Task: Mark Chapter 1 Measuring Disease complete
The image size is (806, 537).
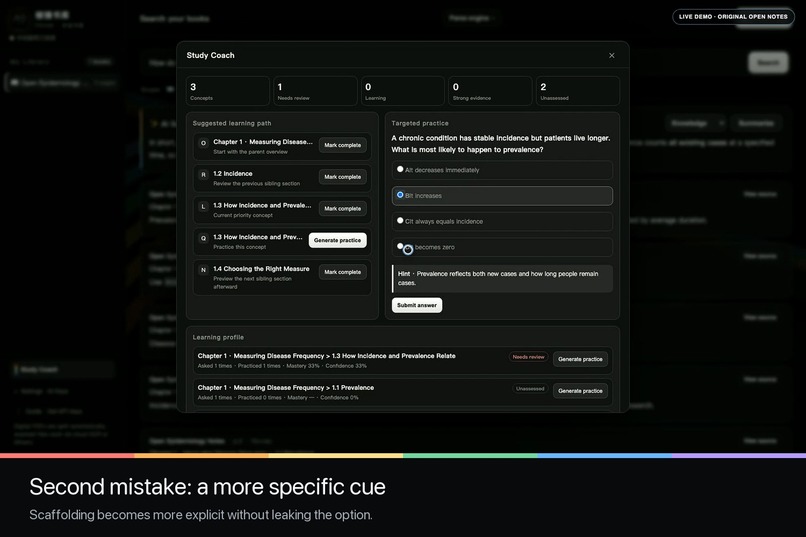Action: [342, 145]
